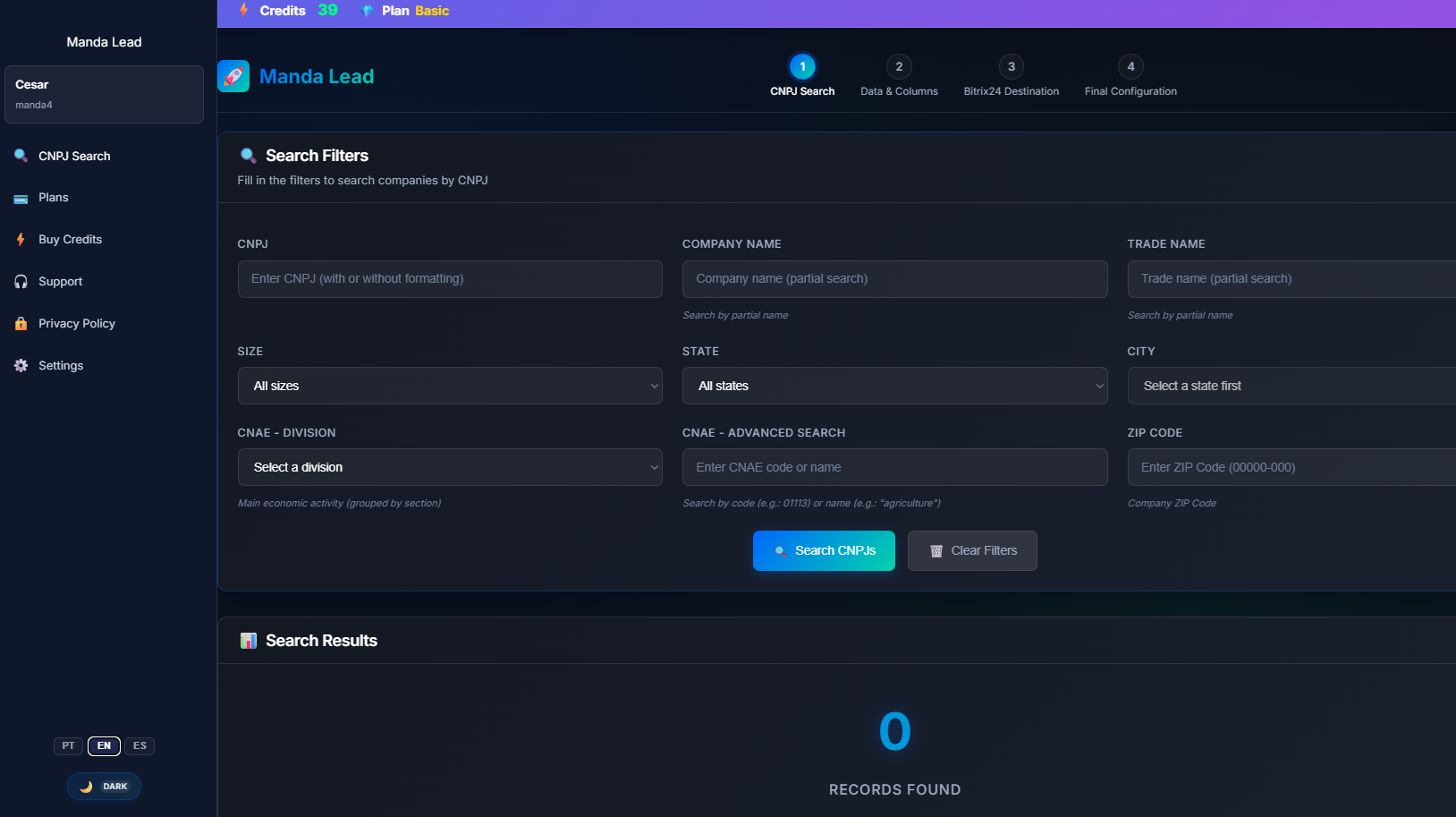The height and width of the screenshot is (817, 1456).
Task: Go to step 2 Data & Columns
Action: pos(899,67)
